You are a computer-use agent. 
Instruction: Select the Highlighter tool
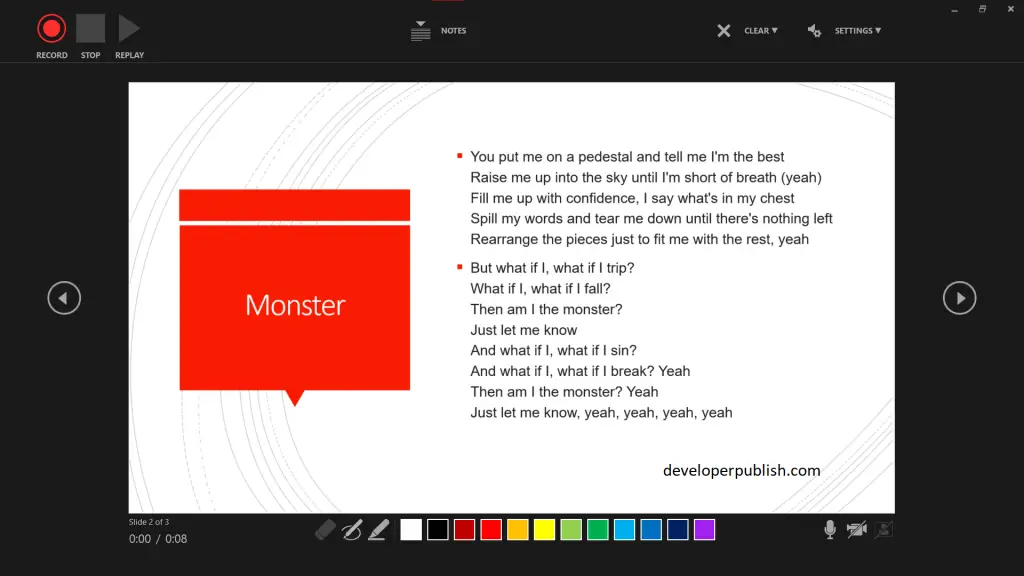379,530
